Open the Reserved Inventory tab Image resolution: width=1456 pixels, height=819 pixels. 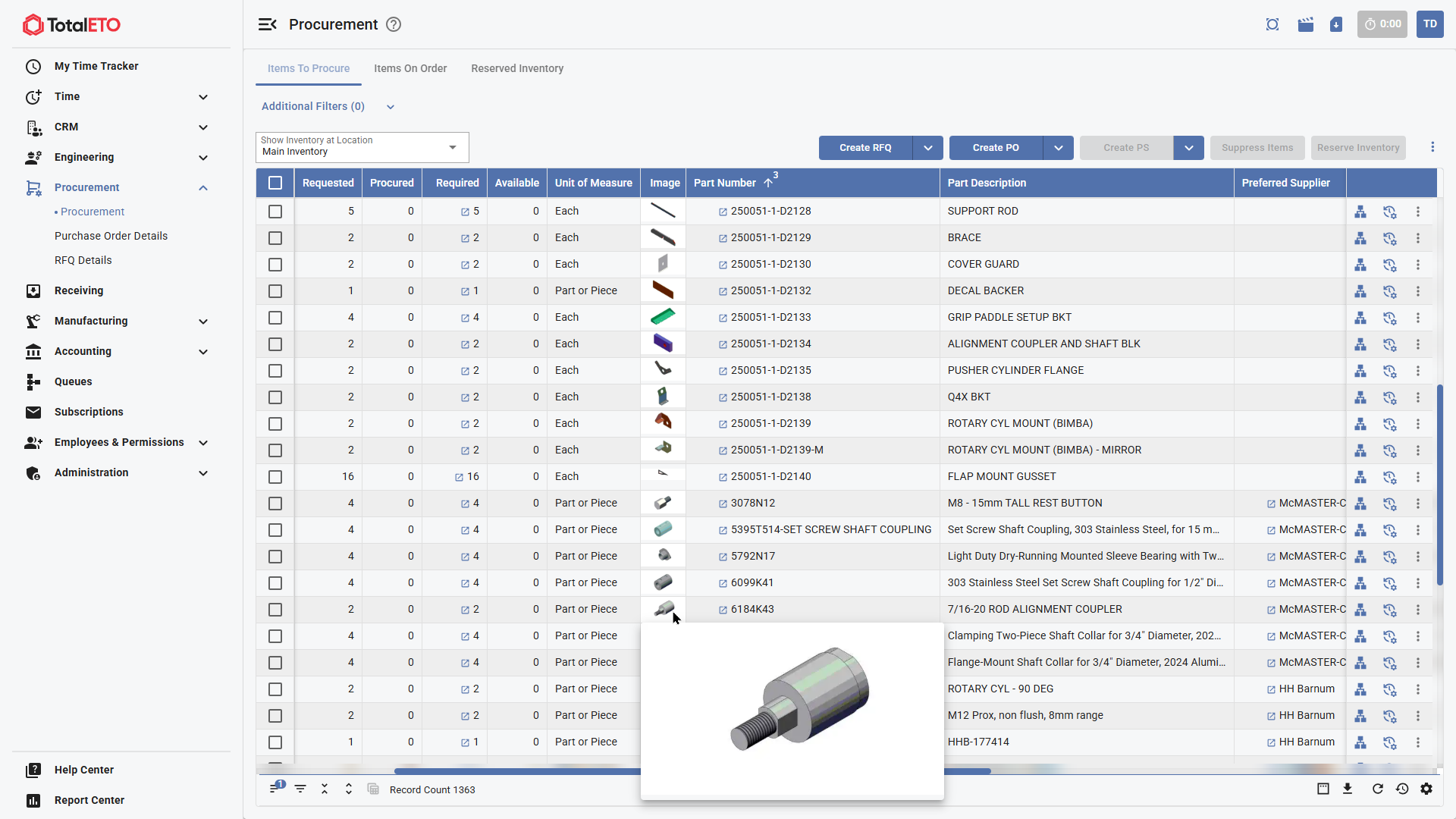click(x=517, y=68)
